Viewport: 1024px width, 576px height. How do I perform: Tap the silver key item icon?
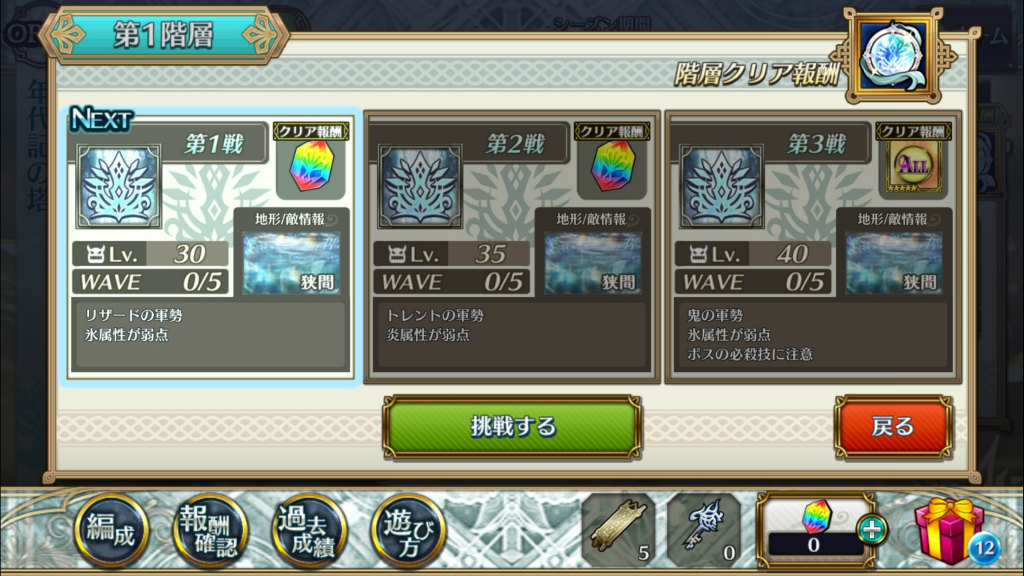[705, 529]
